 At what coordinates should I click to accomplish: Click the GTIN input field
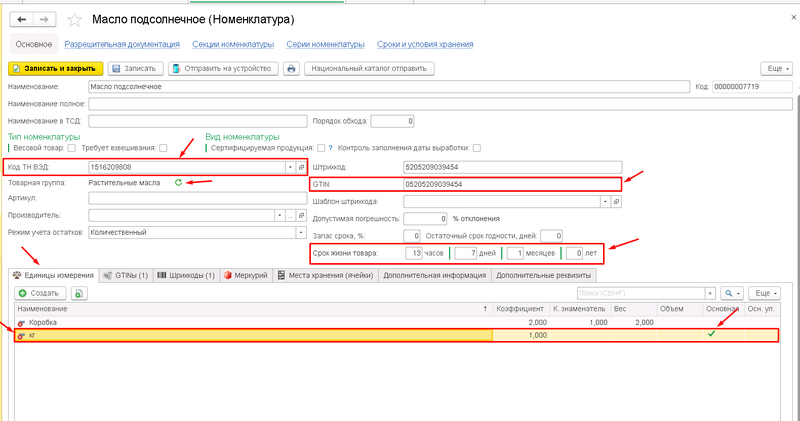pyautogui.click(x=512, y=184)
